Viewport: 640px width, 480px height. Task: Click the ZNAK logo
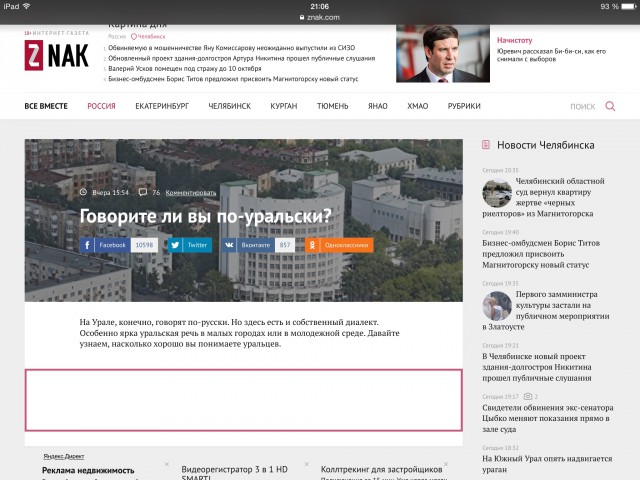point(56,57)
